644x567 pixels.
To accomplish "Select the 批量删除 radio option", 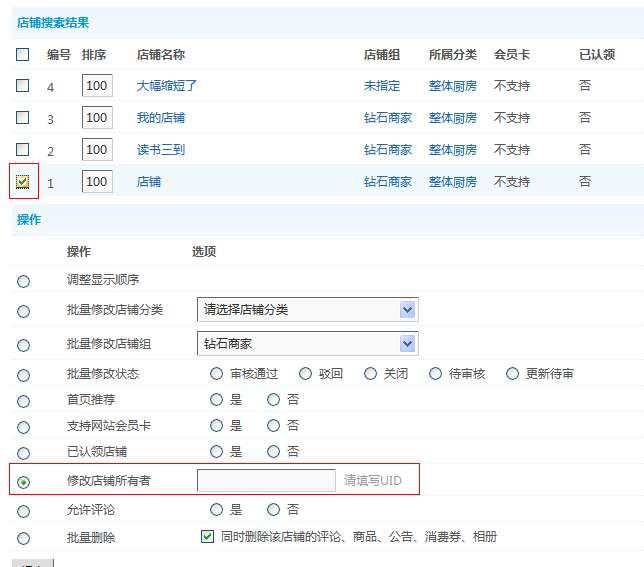I will (x=23, y=538).
